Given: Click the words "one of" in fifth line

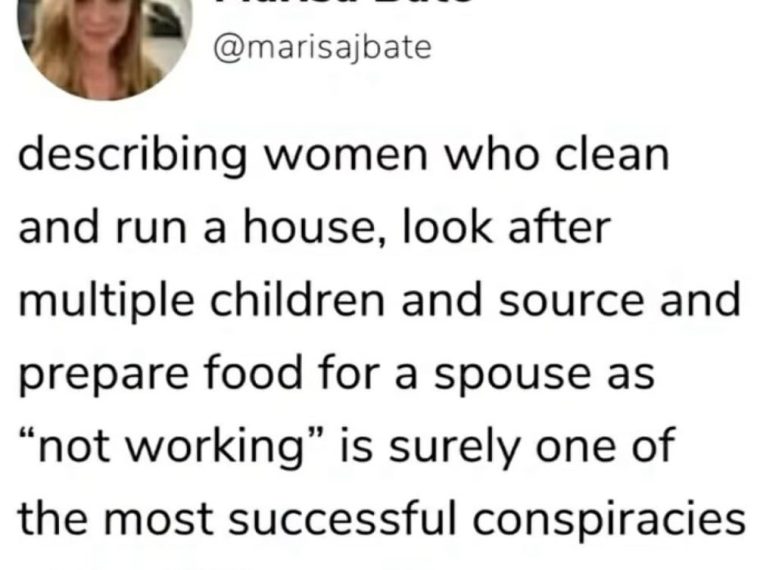Looking at the screenshot, I should [x=605, y=444].
